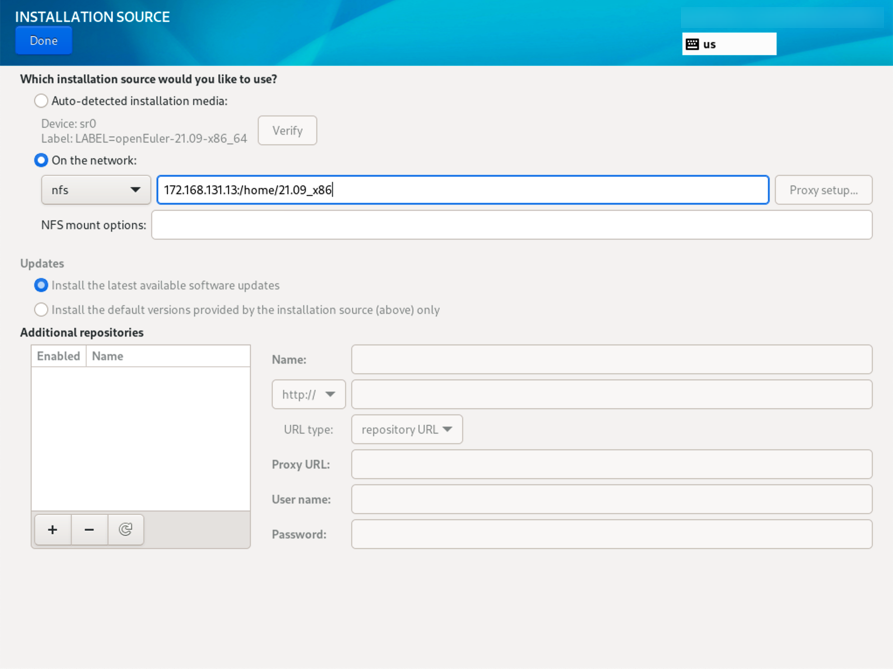Viewport: 893px width, 669px height.
Task: Click the Proxy URL input field
Action: [x=611, y=464]
